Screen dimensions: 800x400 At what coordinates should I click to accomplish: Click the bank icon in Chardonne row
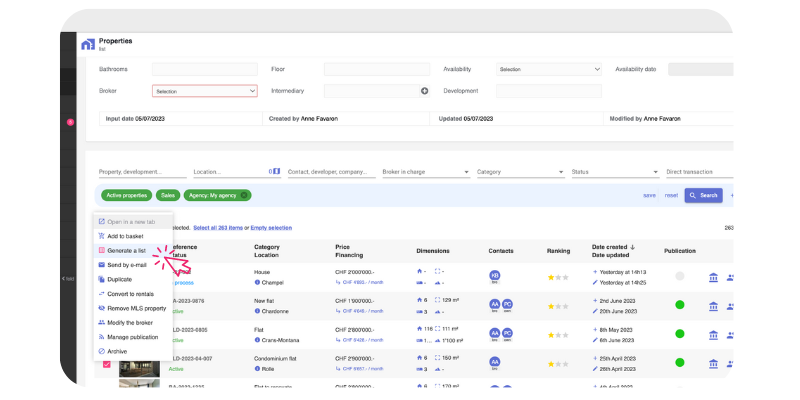click(713, 306)
